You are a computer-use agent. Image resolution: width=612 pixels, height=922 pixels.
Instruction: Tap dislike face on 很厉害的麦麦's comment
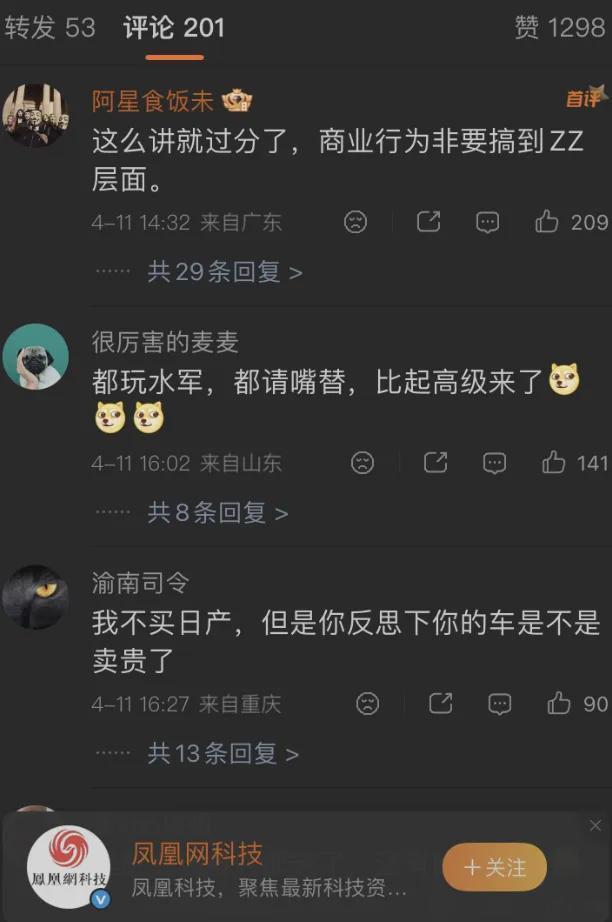[x=363, y=463]
